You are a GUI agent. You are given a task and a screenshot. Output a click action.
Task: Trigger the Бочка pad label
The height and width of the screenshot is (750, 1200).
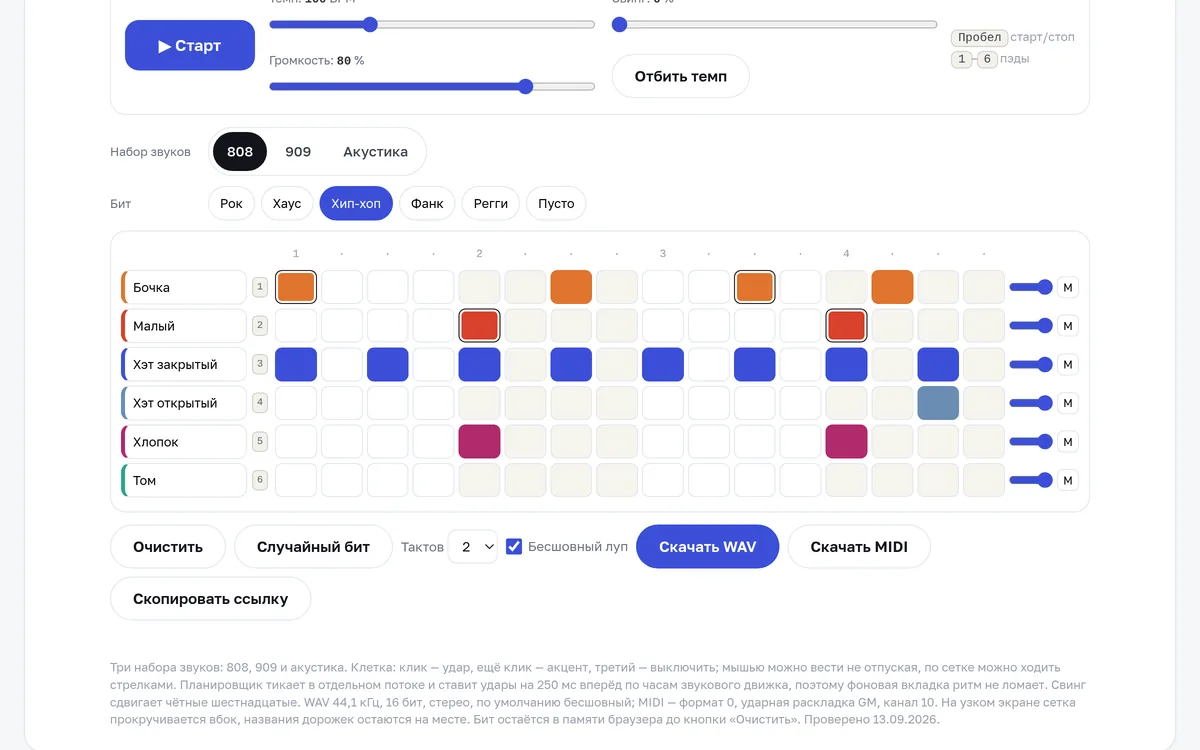[184, 288]
